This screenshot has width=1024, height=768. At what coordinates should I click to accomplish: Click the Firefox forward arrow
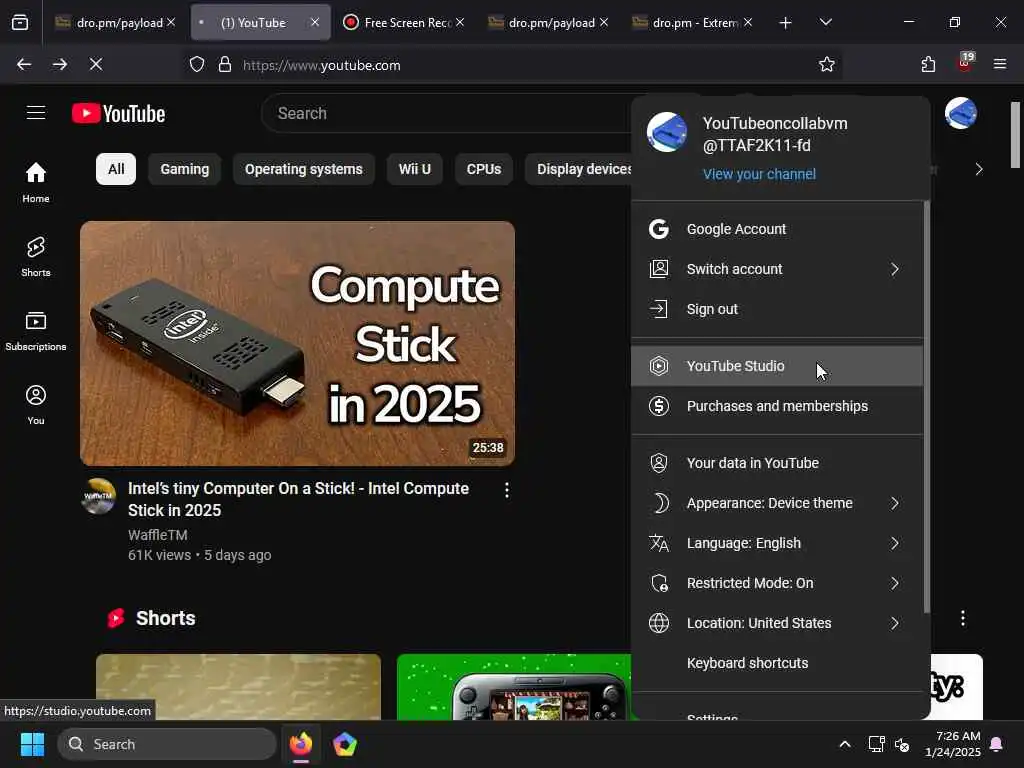click(60, 64)
